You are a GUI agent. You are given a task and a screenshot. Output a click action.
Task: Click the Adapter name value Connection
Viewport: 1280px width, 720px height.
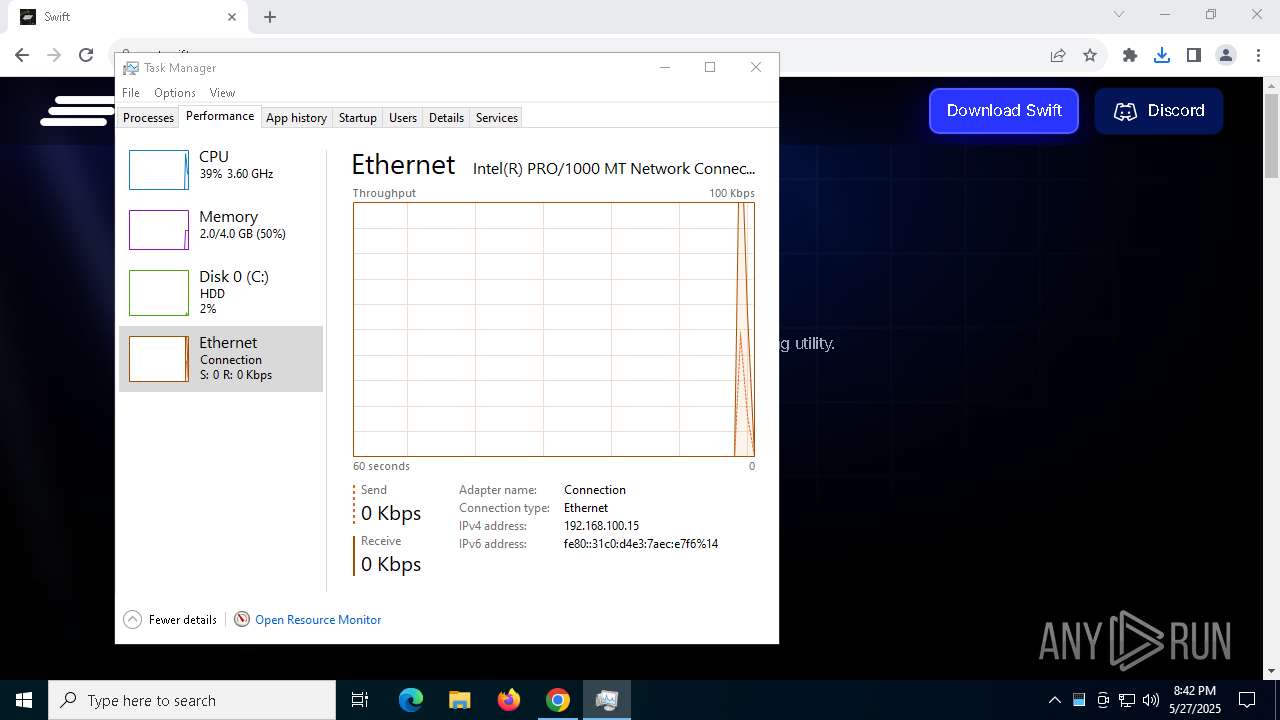[x=595, y=490]
